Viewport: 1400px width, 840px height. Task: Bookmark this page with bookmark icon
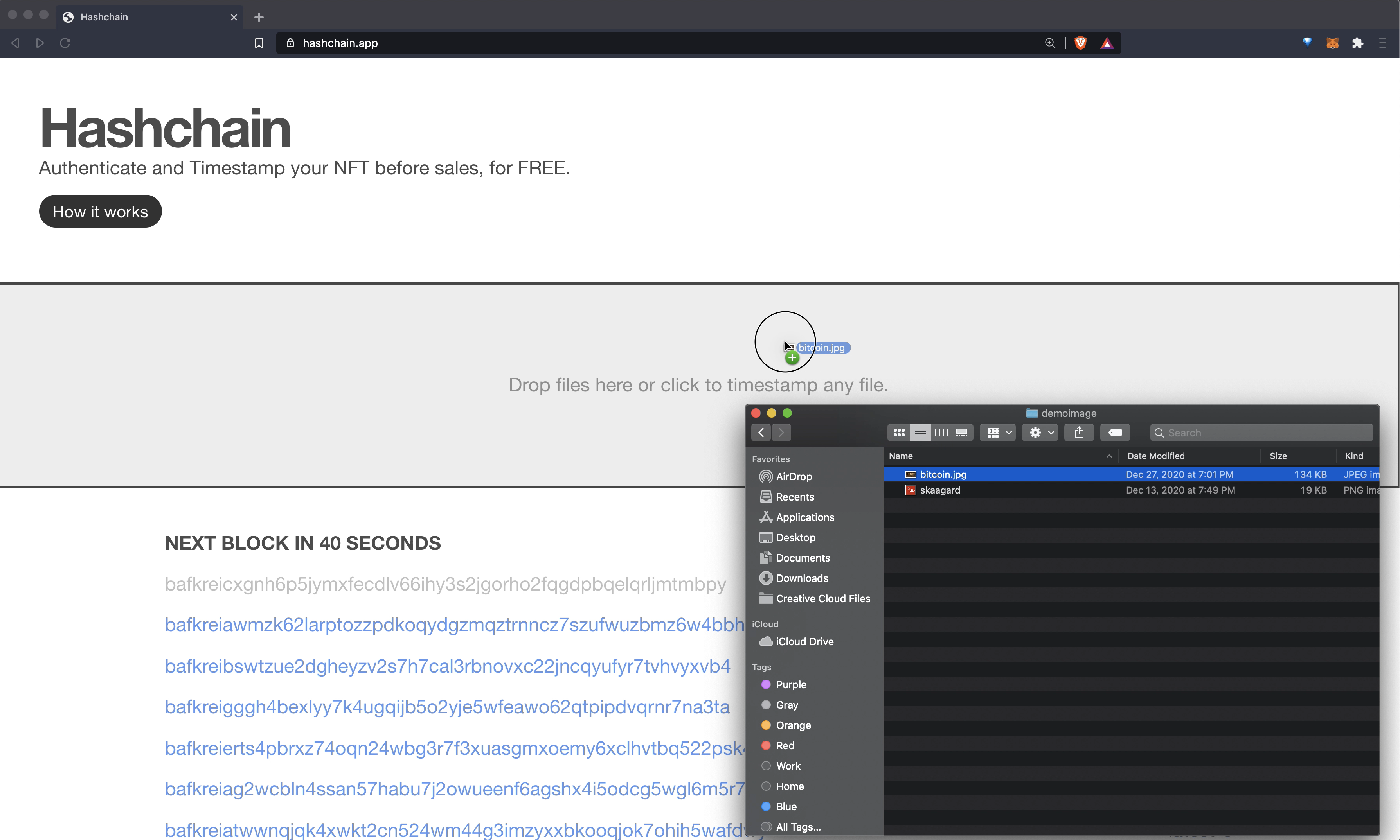coord(259,43)
